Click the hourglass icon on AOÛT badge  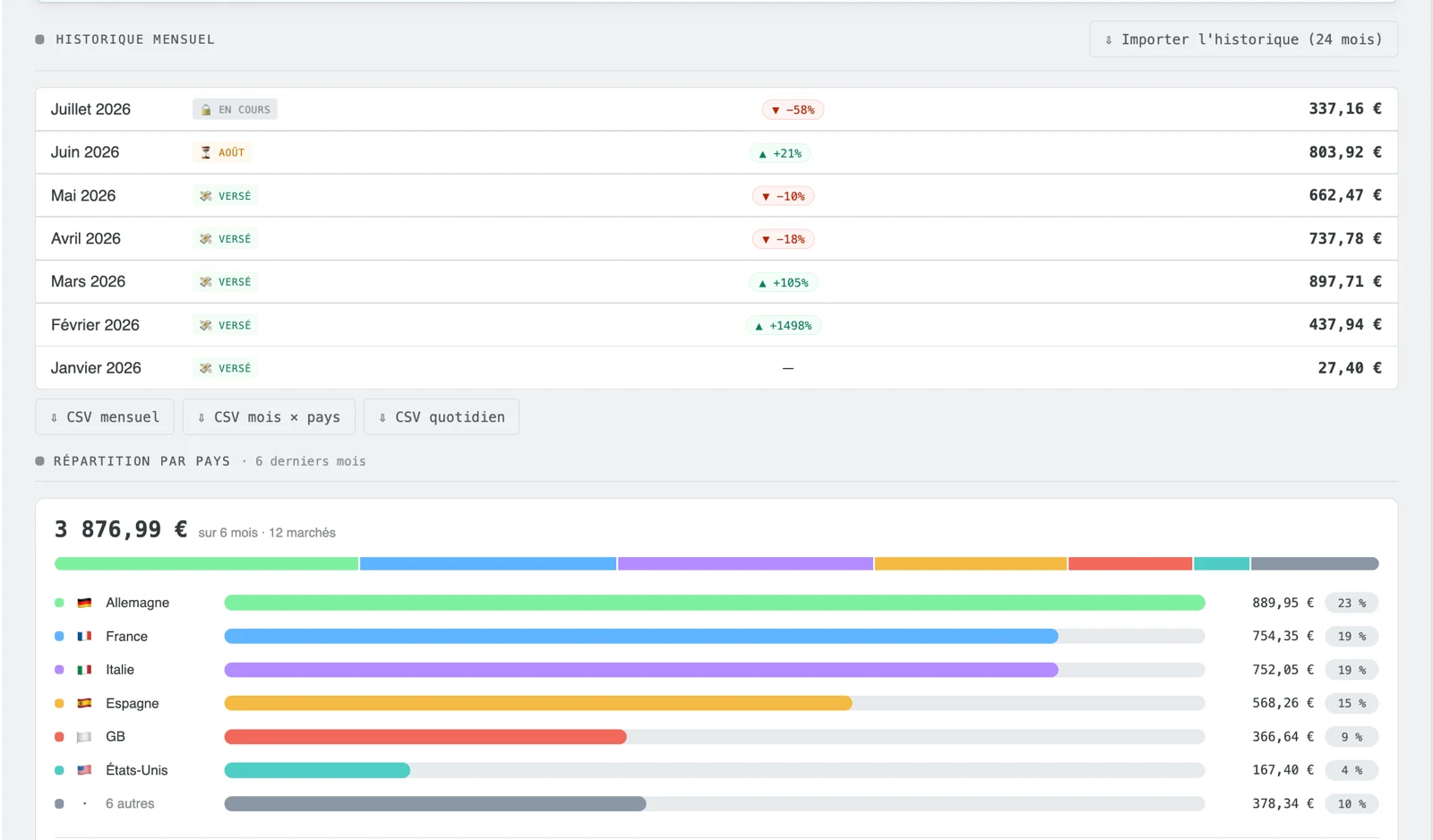206,152
